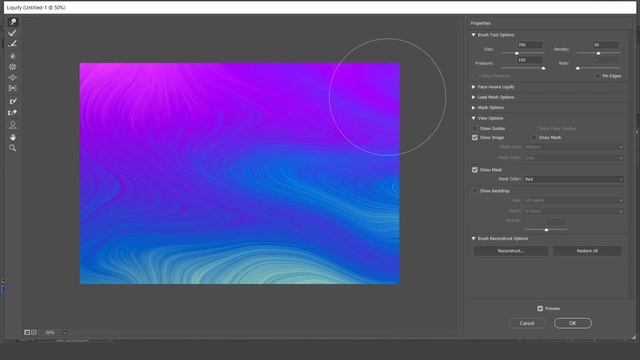Image resolution: width=640 pixels, height=360 pixels.
Task: Select the Freeze Mask tool
Action: pos(13,101)
